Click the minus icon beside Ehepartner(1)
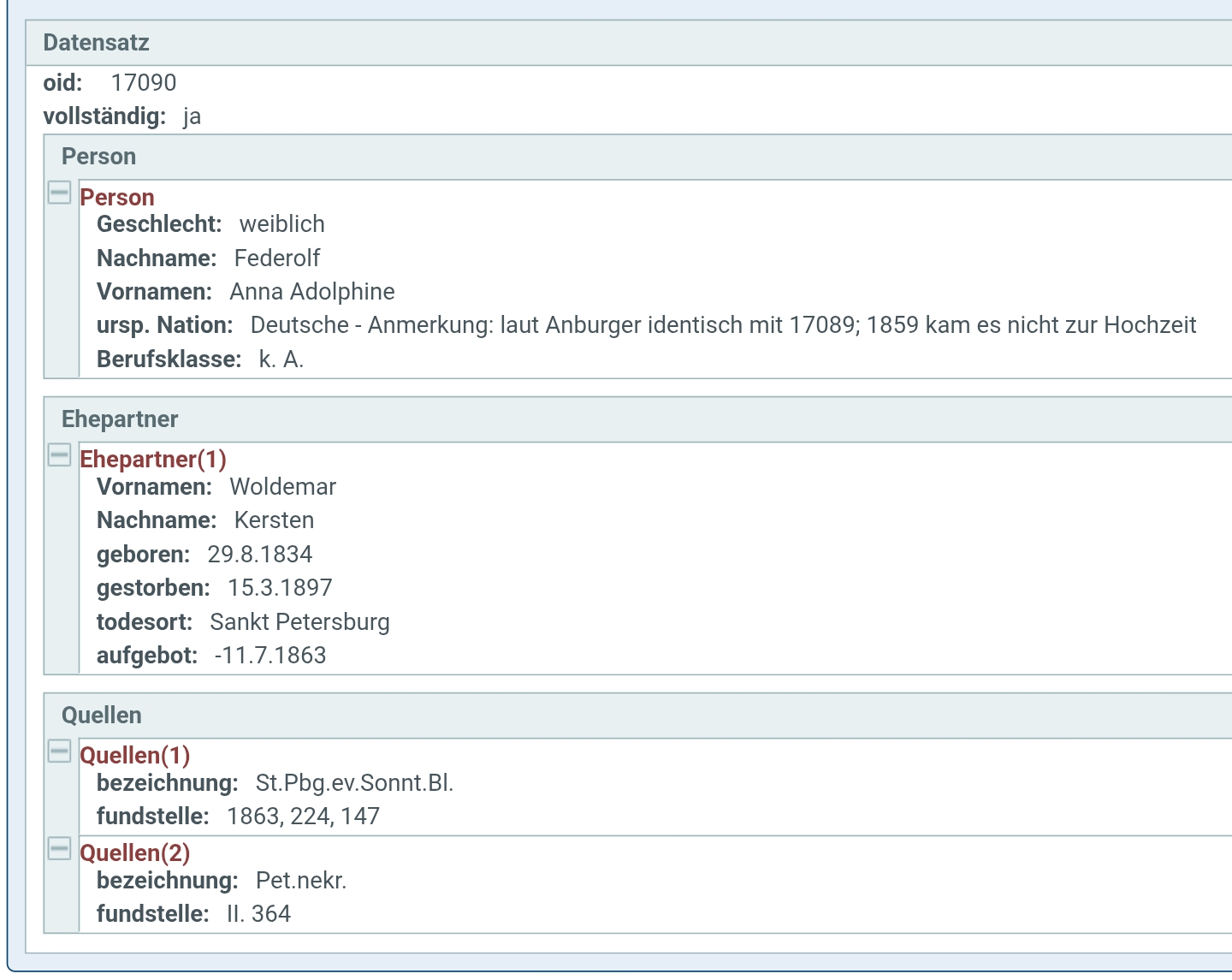This screenshot has width=1232, height=980. pyautogui.click(x=59, y=455)
